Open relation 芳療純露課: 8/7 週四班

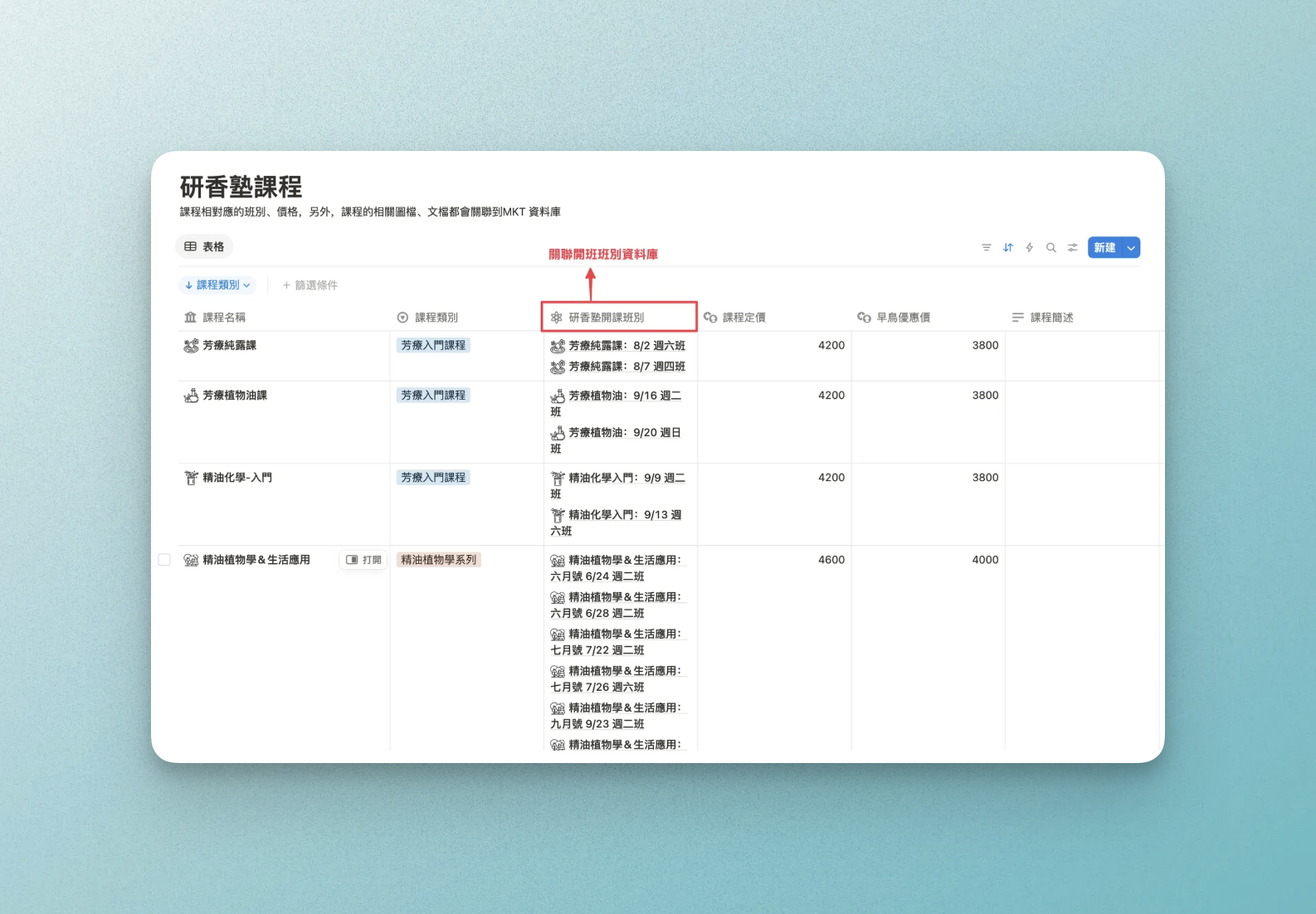point(618,367)
